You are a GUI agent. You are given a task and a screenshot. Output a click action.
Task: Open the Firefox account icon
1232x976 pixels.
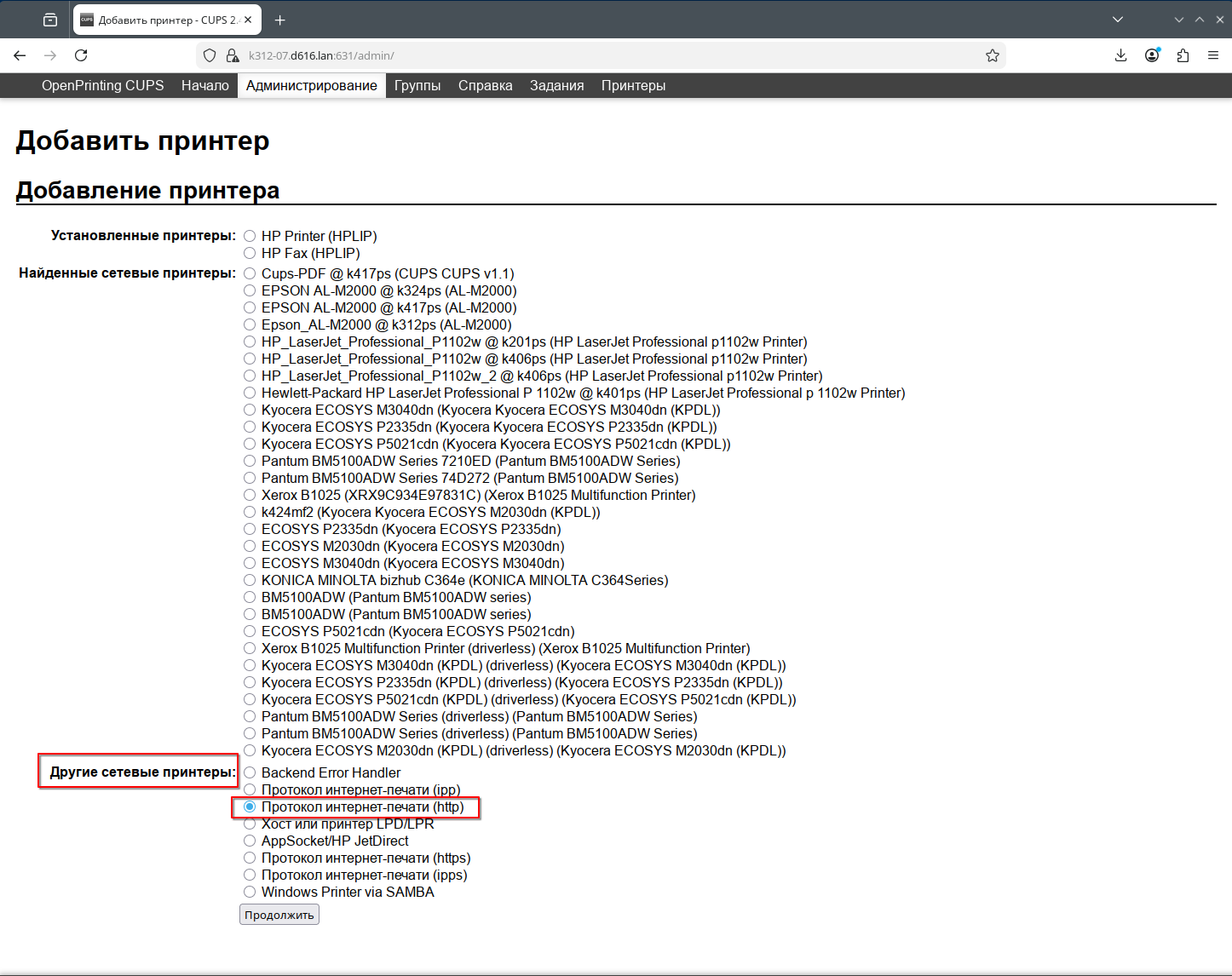pos(1152,55)
